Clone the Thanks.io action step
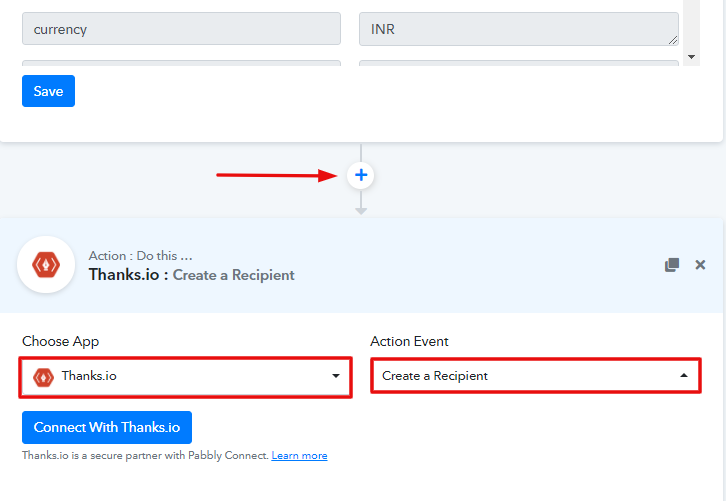Image resolution: width=726 pixels, height=501 pixels. (672, 265)
